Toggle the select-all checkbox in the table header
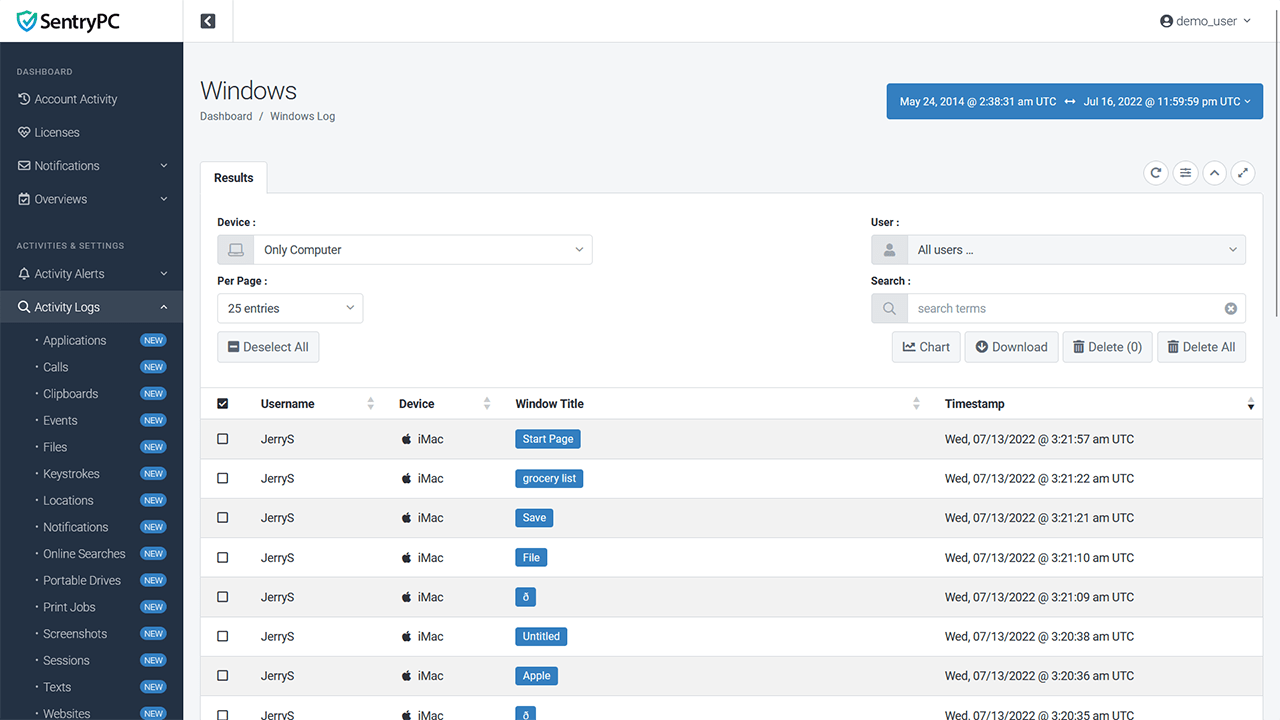This screenshot has height=720, width=1280. coord(223,404)
